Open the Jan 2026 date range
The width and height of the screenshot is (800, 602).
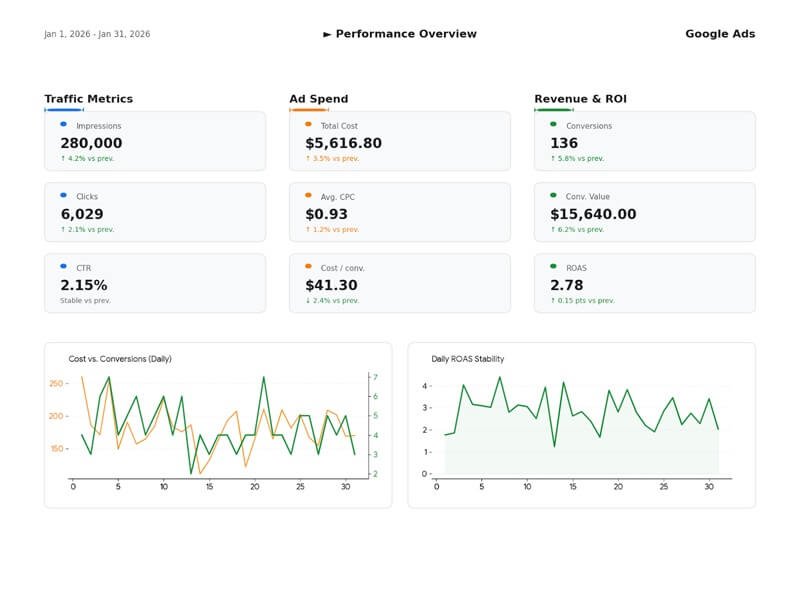coord(97,34)
